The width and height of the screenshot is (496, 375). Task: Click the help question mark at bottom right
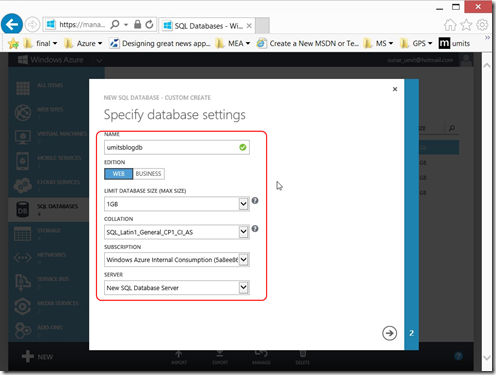pyautogui.click(x=459, y=356)
